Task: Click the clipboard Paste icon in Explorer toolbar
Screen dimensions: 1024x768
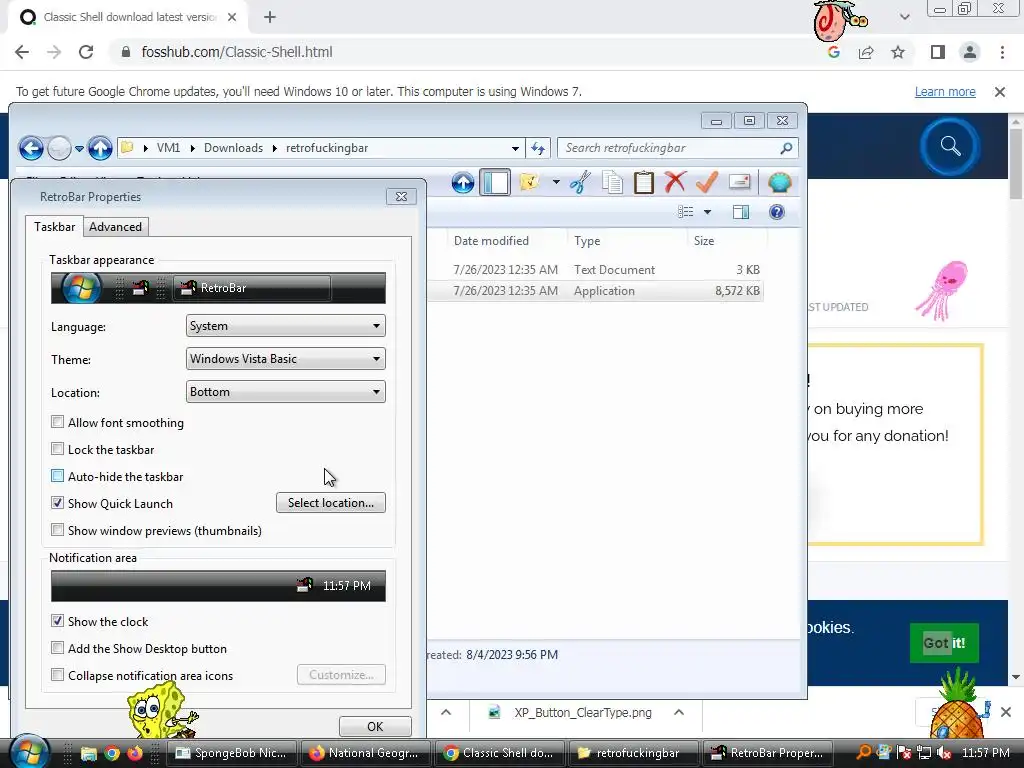Action: click(x=643, y=182)
